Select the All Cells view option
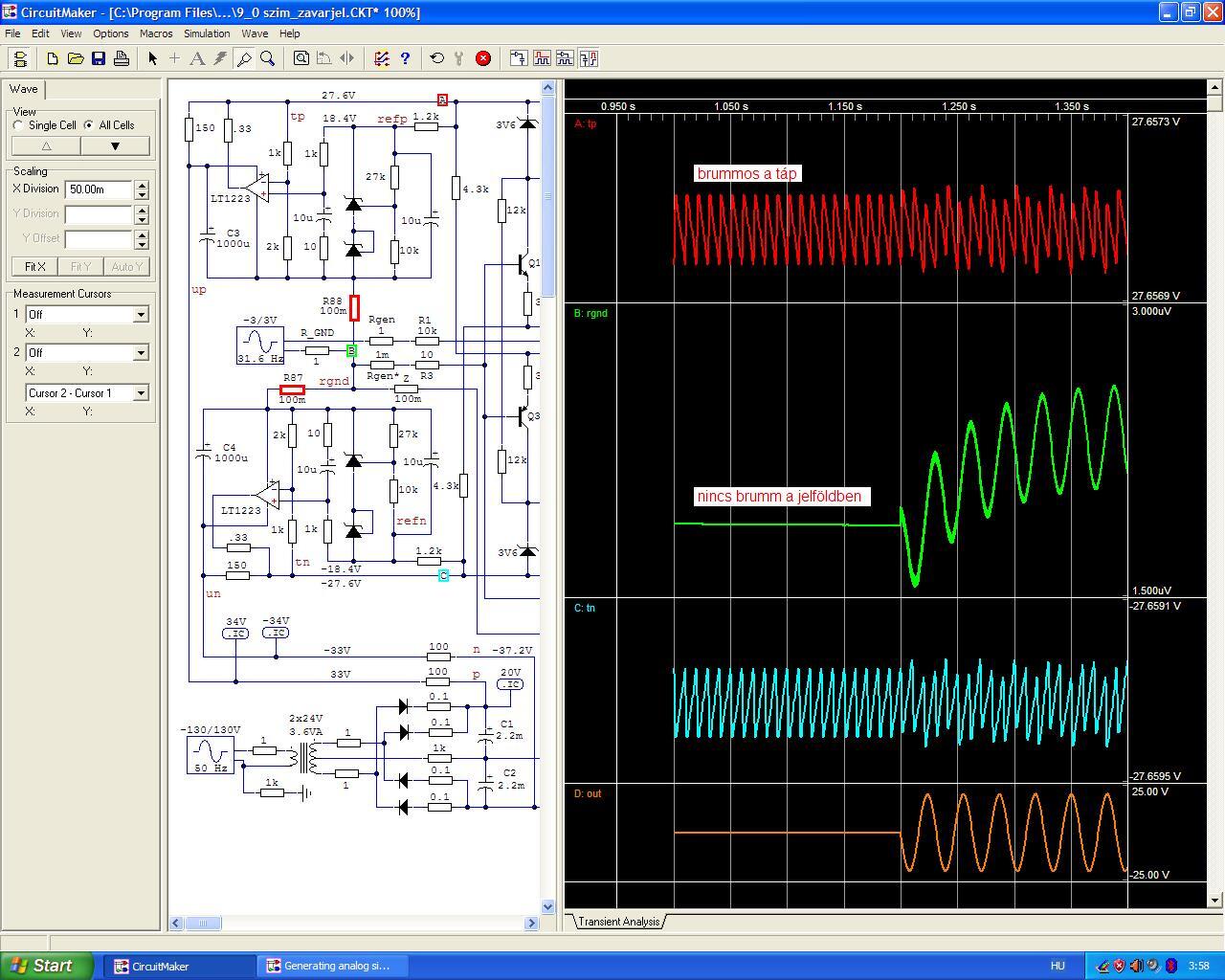This screenshot has height=980, width=1225. tap(89, 125)
